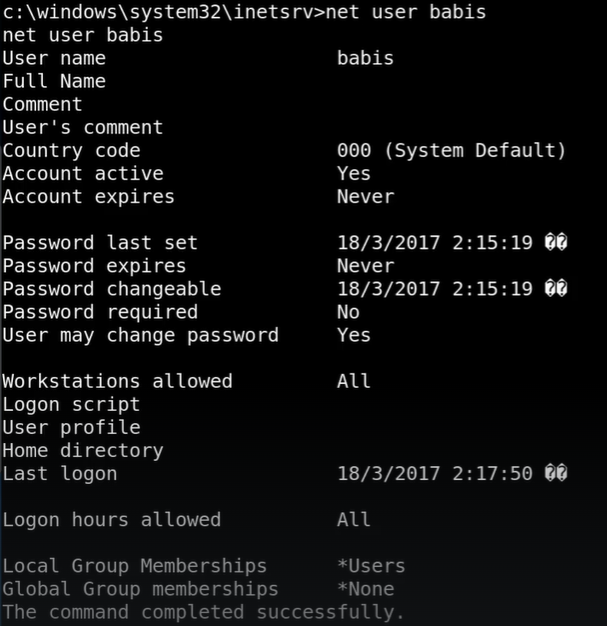Click the 'Never' value beside Account expires
Viewport: 607px width, 626px height.
coord(365,196)
